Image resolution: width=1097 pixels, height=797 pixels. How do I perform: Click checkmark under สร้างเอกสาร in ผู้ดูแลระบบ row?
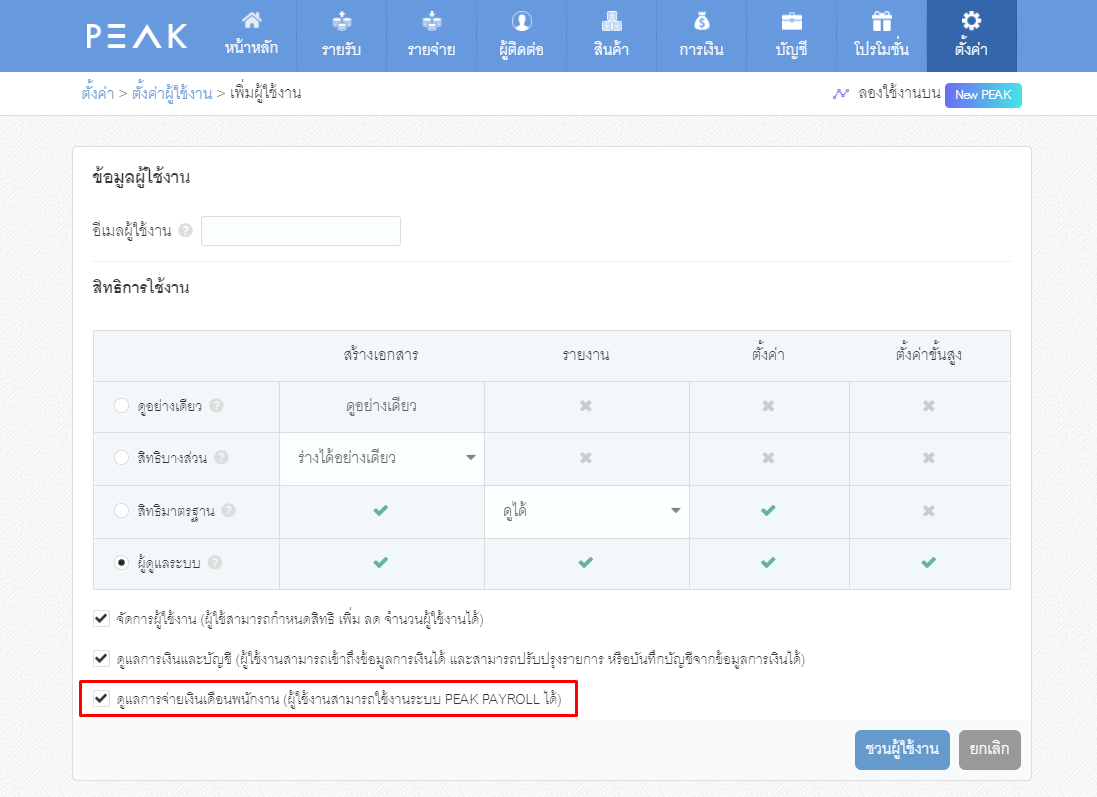click(x=381, y=563)
